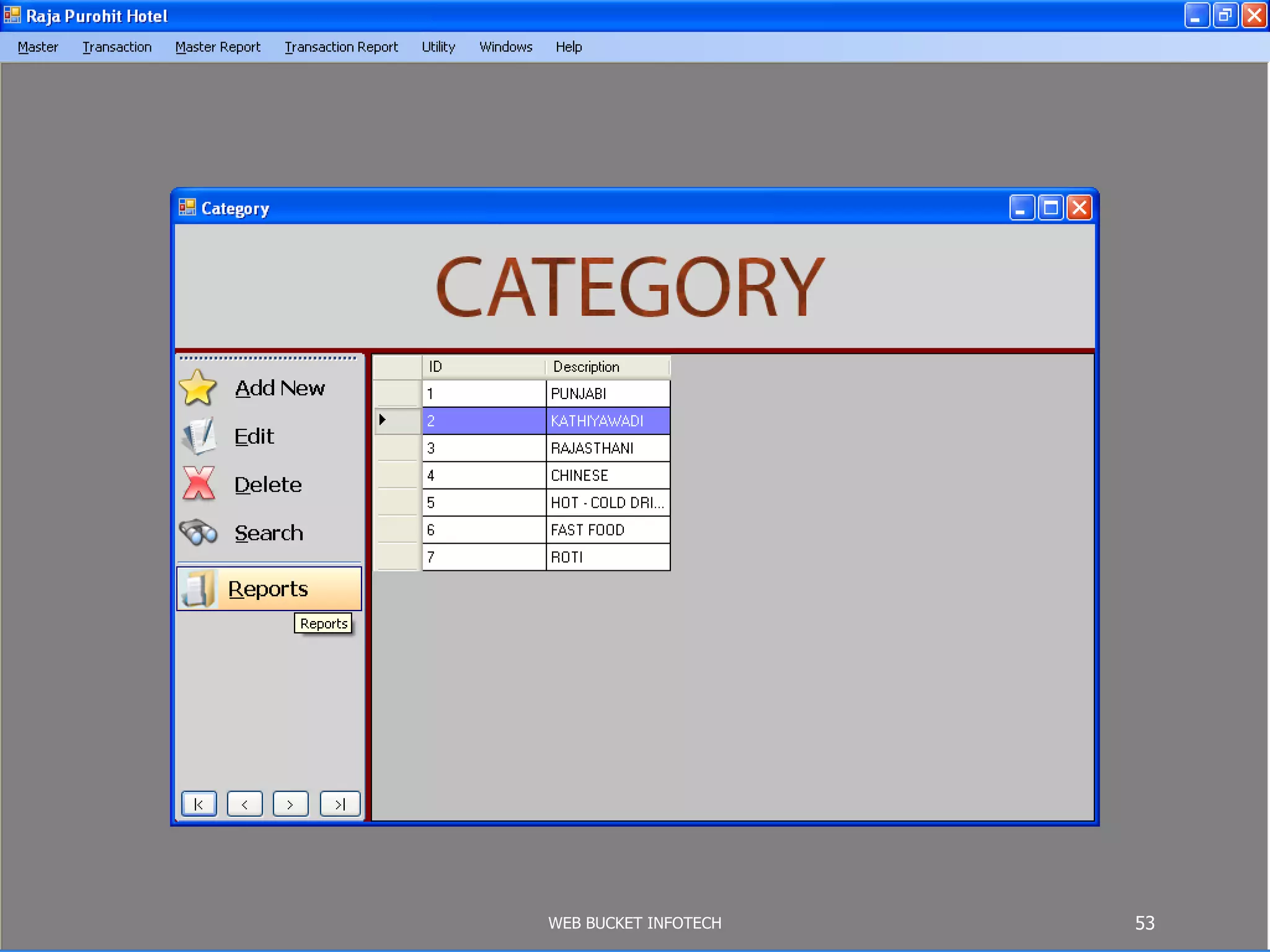Click row header of ROTI row
1270x952 pixels.
(x=398, y=557)
